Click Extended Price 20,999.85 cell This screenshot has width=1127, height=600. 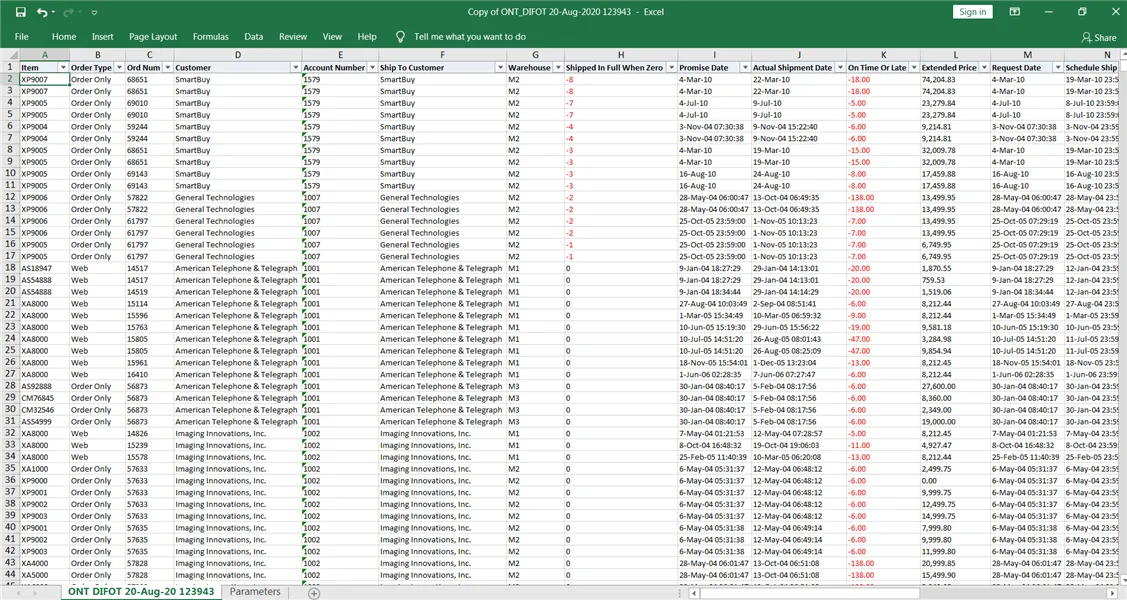(954, 563)
